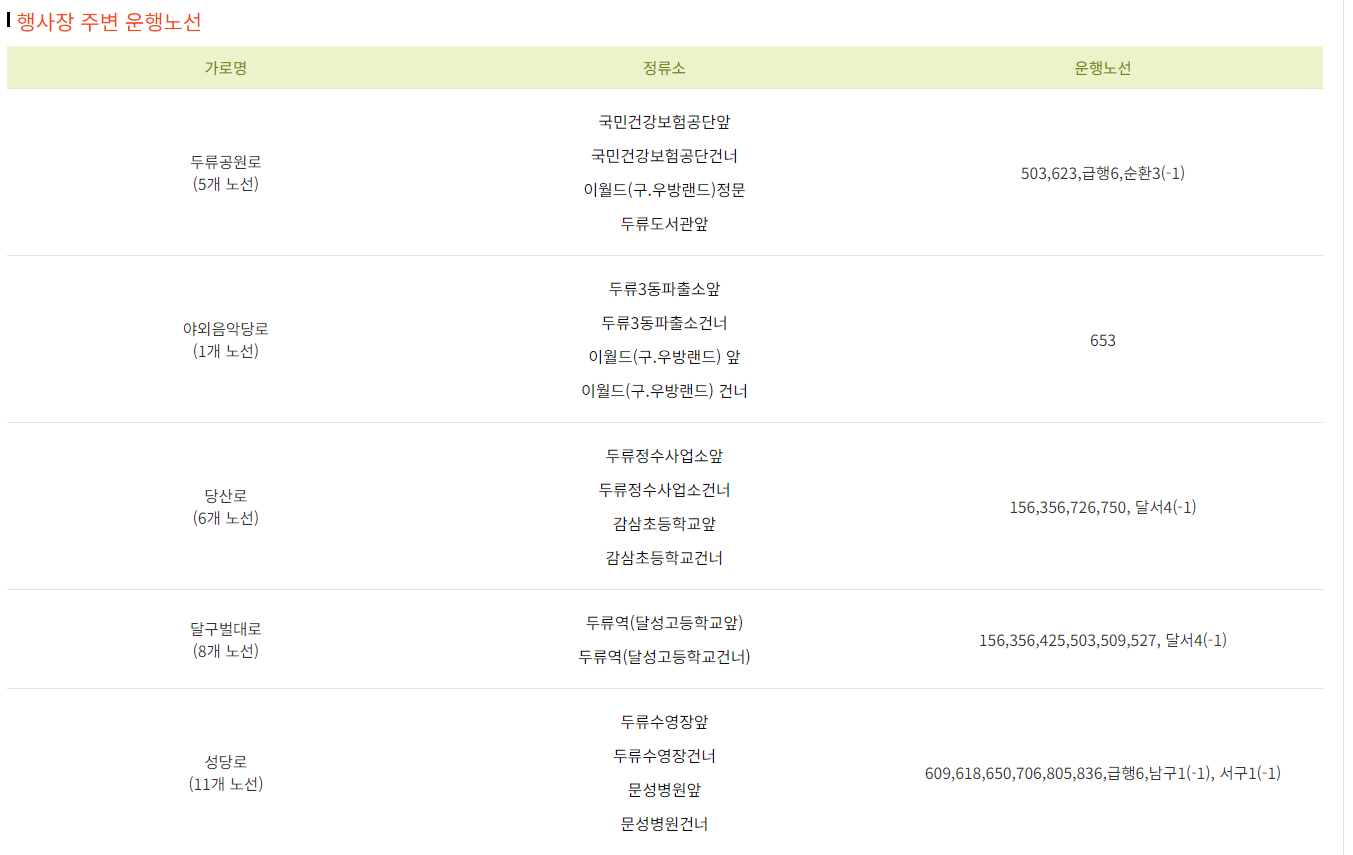Click the 두류3동파출소앞 stop
The width and height of the screenshot is (1353, 855).
click(x=664, y=289)
